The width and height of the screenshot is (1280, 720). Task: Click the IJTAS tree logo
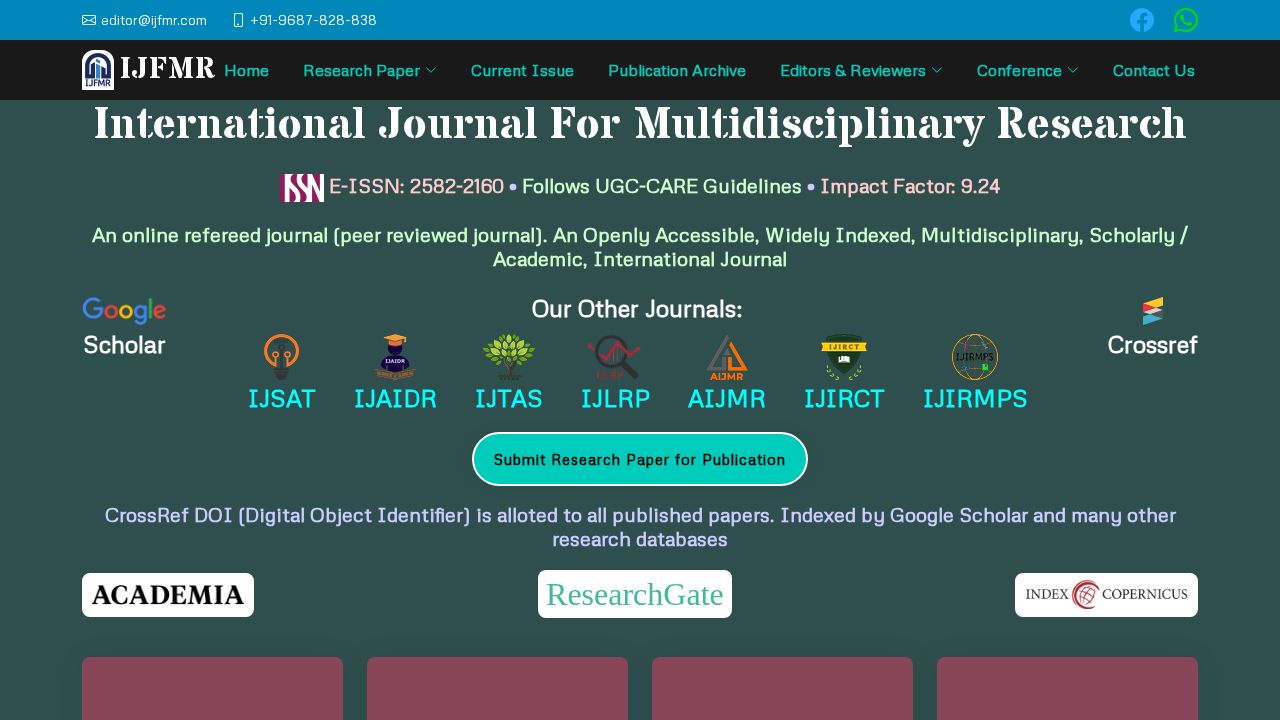coord(509,357)
